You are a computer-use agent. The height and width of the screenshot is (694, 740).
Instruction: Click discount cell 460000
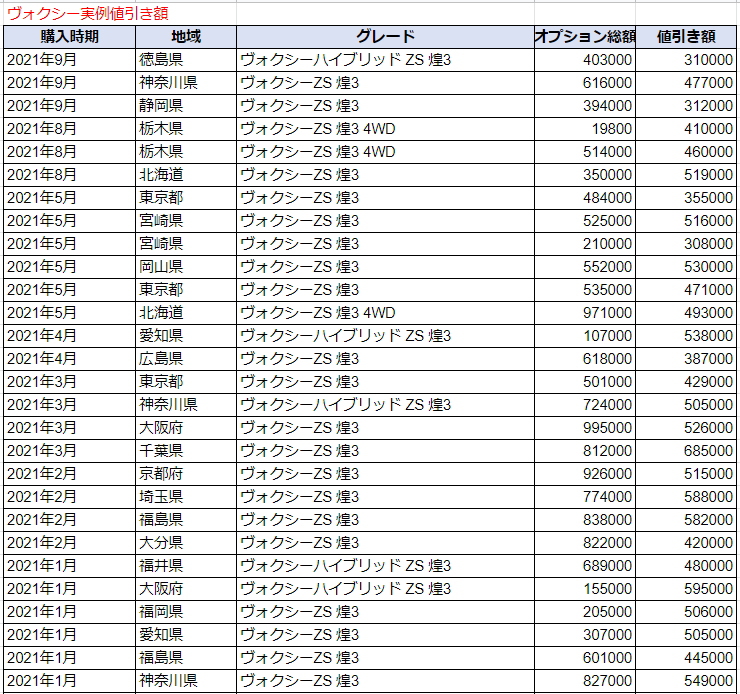pos(686,152)
